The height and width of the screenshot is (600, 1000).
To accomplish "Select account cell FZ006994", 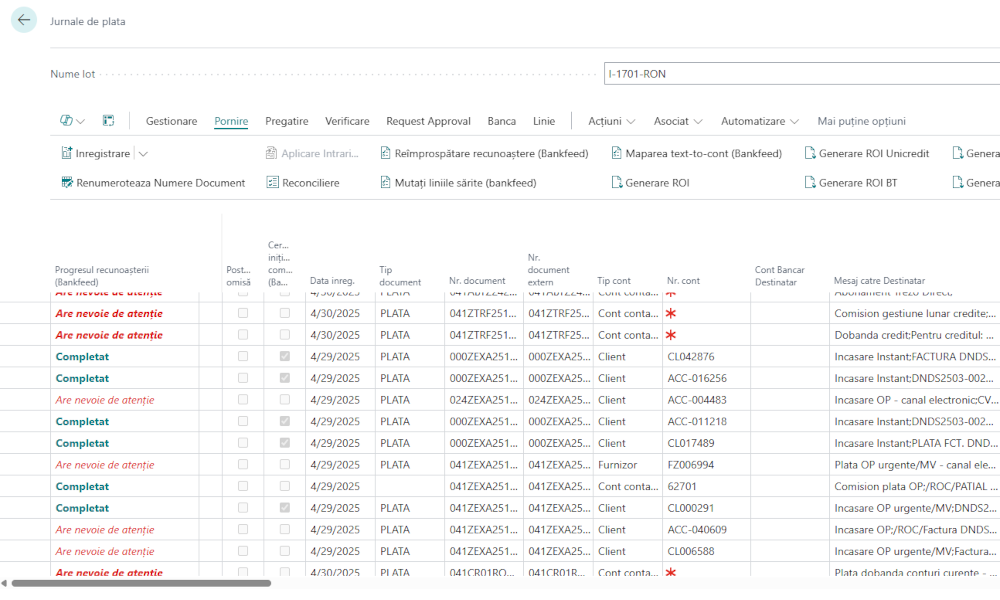I will coord(691,465).
